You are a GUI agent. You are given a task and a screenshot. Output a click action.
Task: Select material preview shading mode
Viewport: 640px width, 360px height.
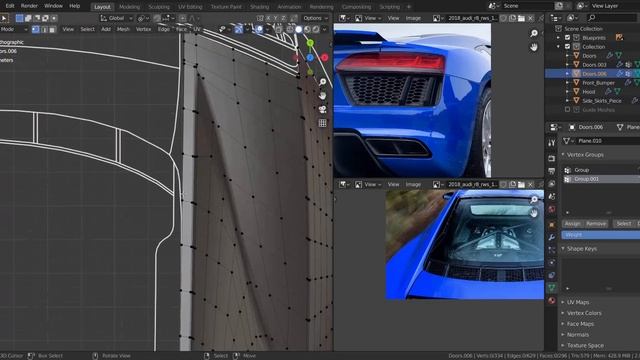click(307, 29)
